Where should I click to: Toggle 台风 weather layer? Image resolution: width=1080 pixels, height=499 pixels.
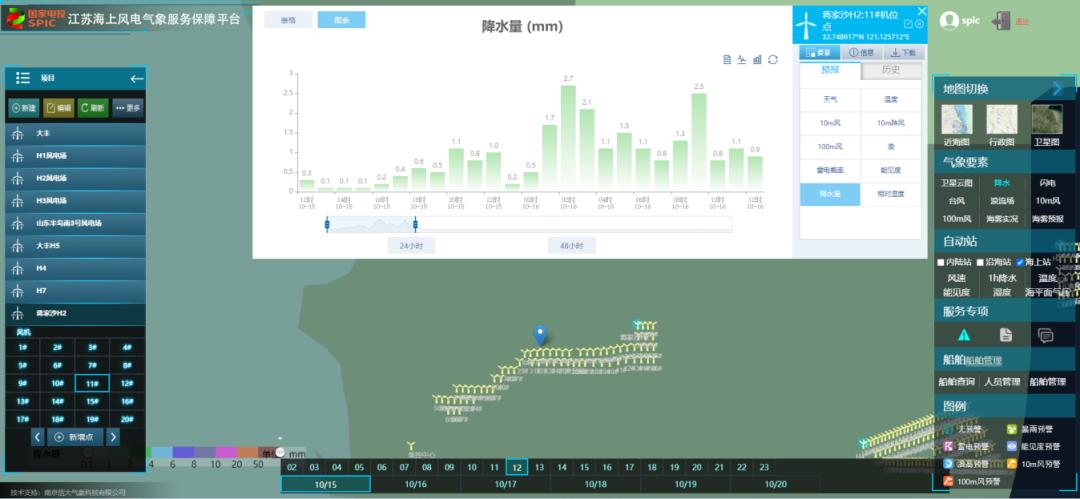point(957,201)
